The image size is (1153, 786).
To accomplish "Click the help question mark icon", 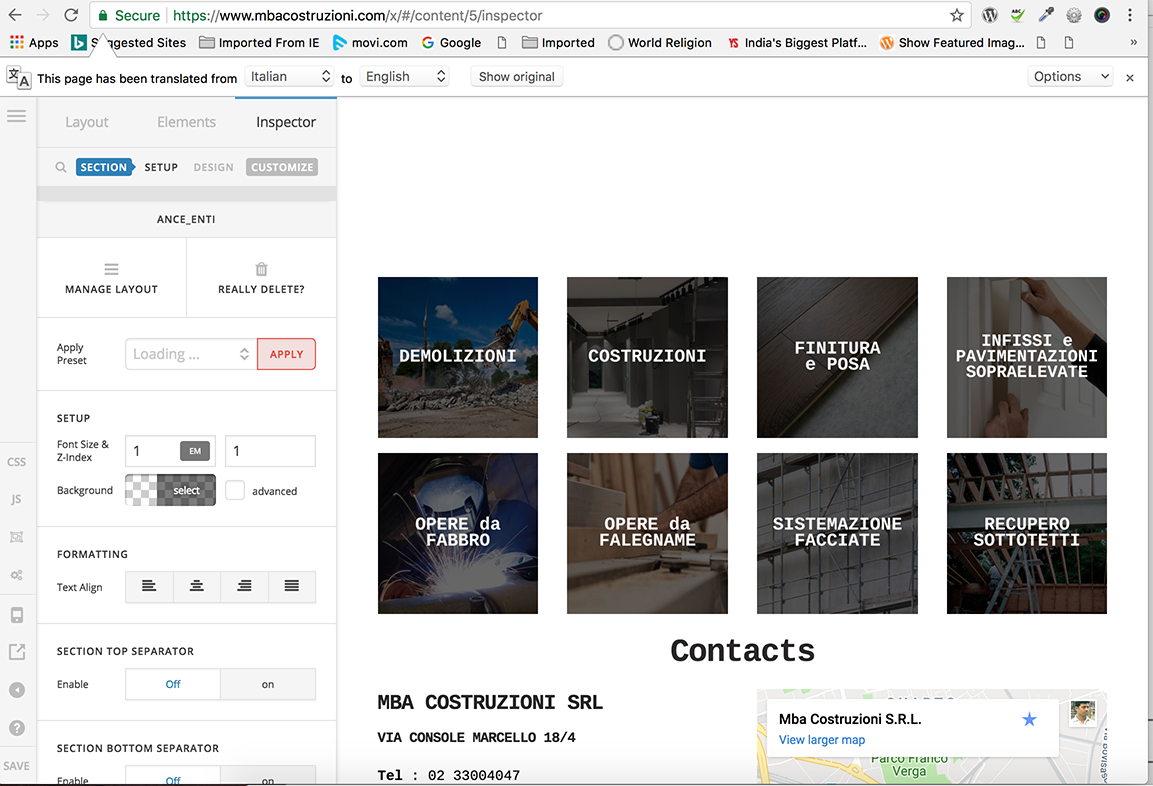I will (x=16, y=728).
